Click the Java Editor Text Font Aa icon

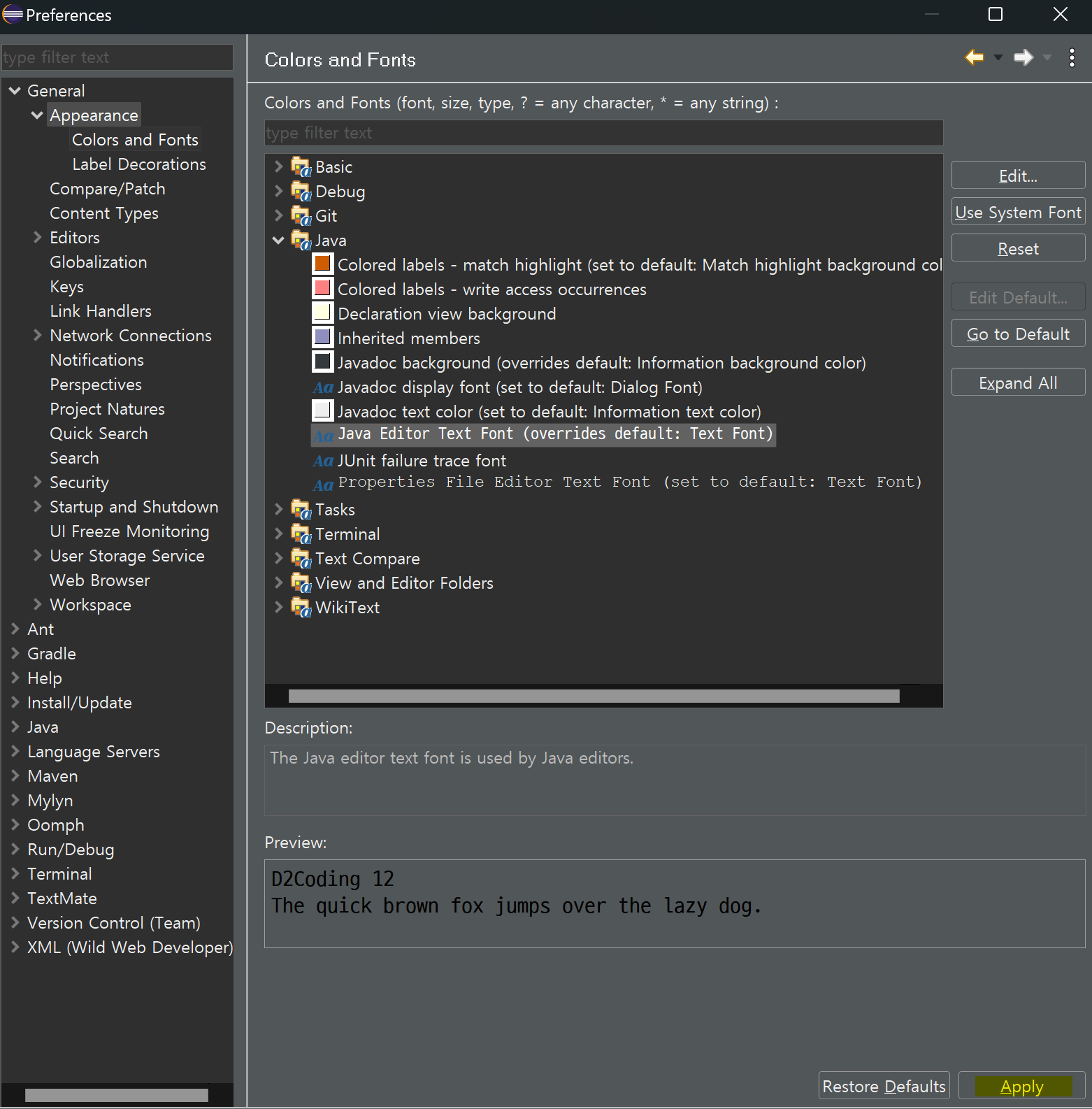pos(323,436)
